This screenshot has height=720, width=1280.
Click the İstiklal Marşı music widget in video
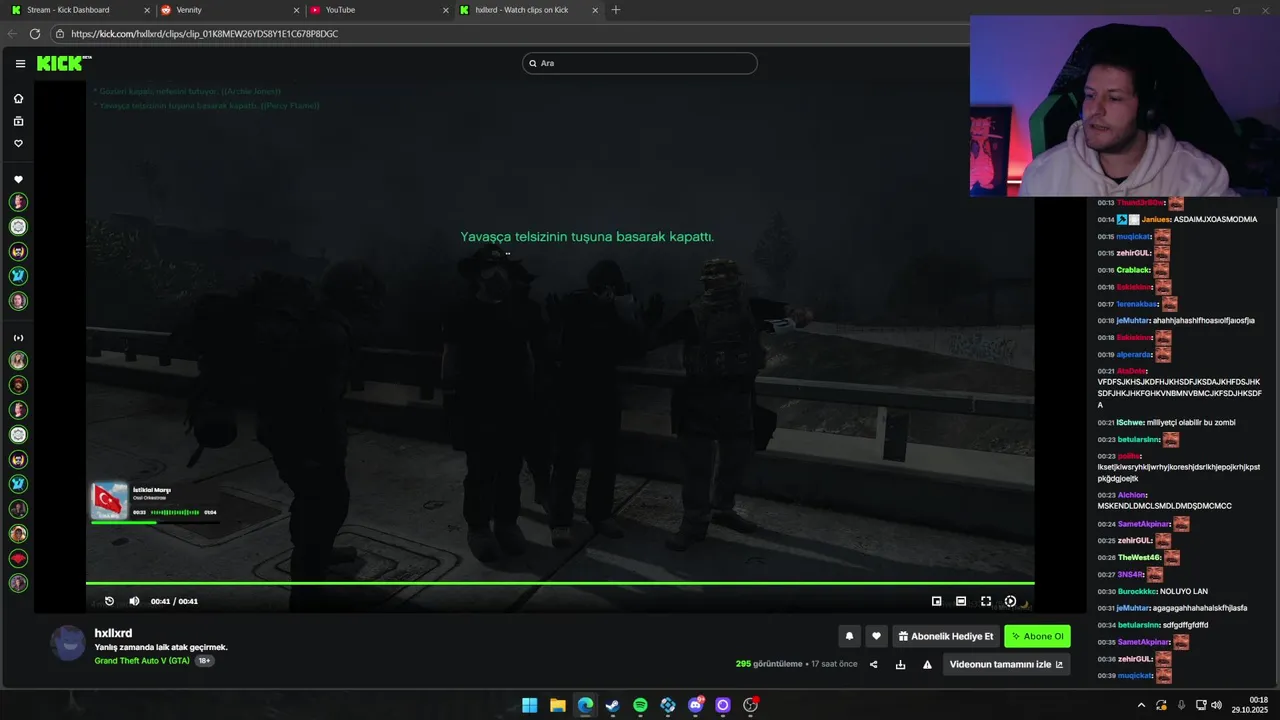pos(155,501)
